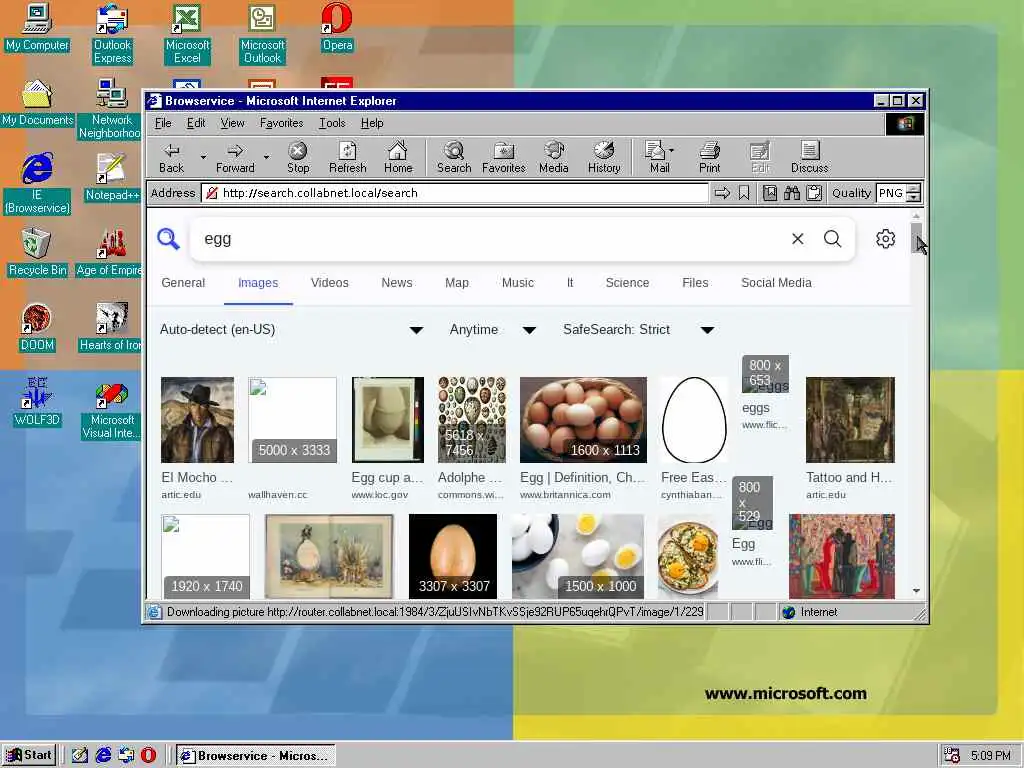Open the Auto-detect (en-US) language dropdown

[291, 330]
